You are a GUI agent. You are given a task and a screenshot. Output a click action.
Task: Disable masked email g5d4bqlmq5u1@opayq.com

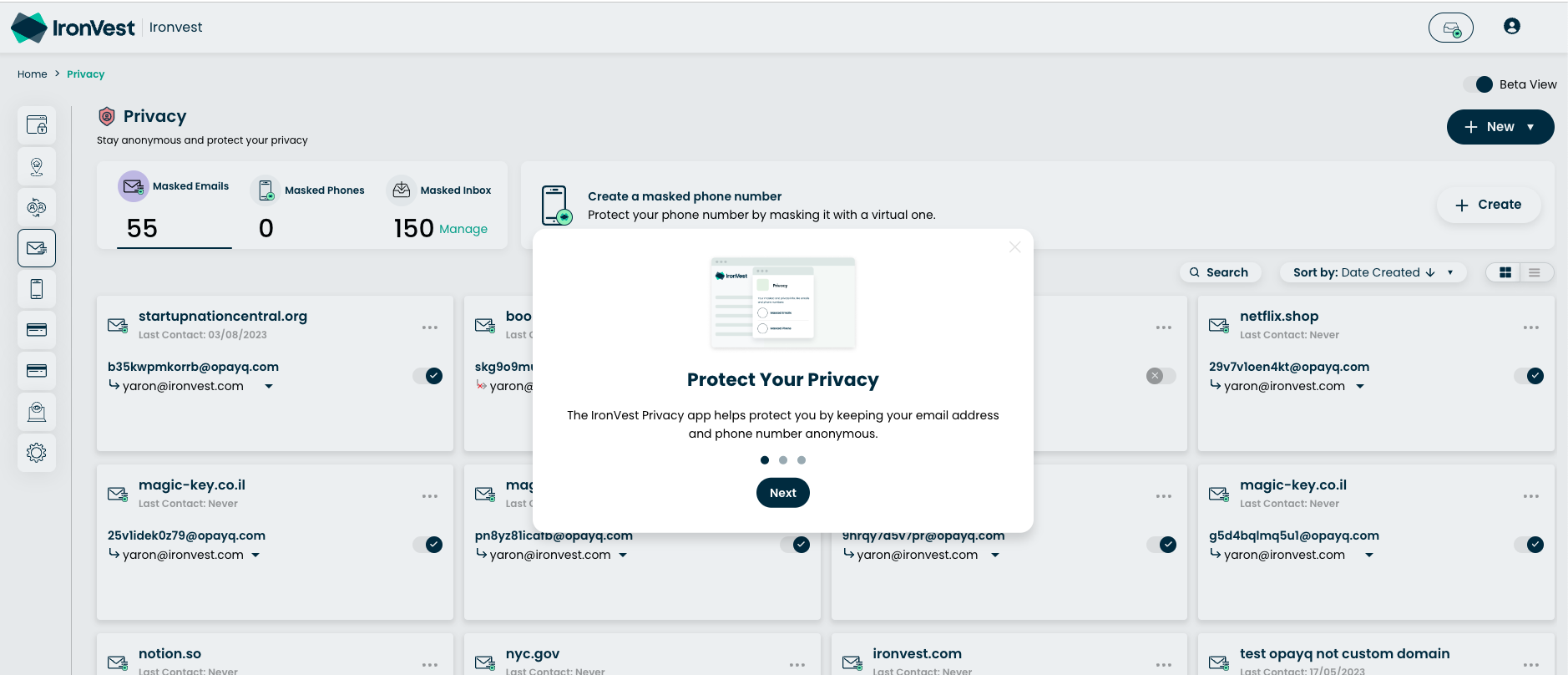click(1529, 545)
